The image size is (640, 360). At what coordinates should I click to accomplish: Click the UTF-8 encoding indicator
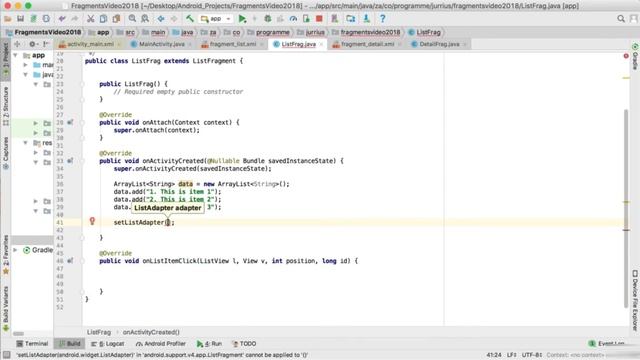(x=531, y=355)
